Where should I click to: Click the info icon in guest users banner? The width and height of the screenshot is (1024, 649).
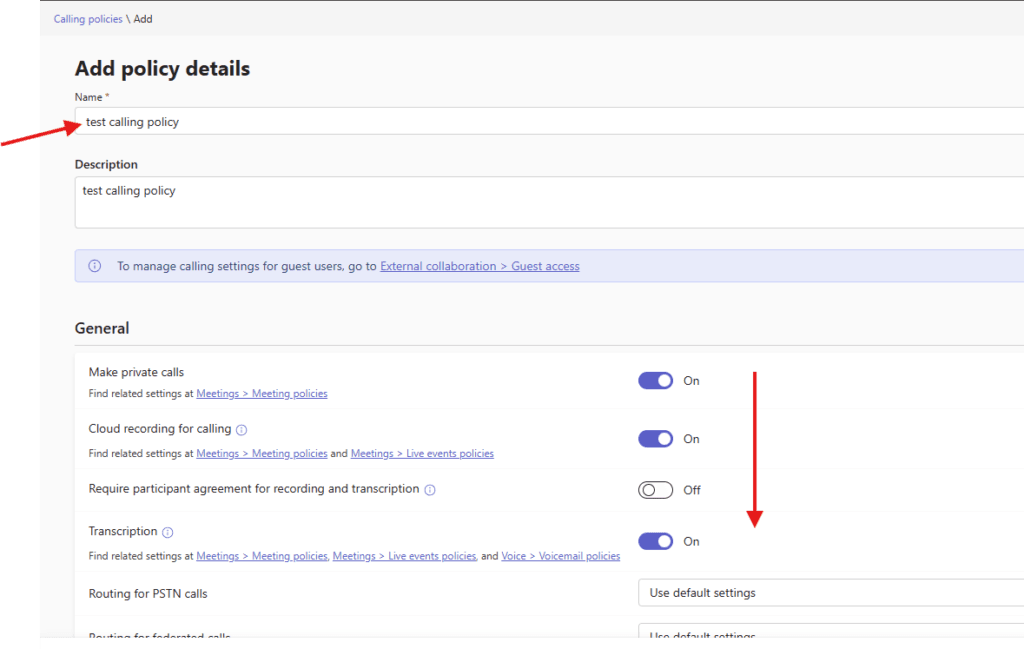(95, 266)
